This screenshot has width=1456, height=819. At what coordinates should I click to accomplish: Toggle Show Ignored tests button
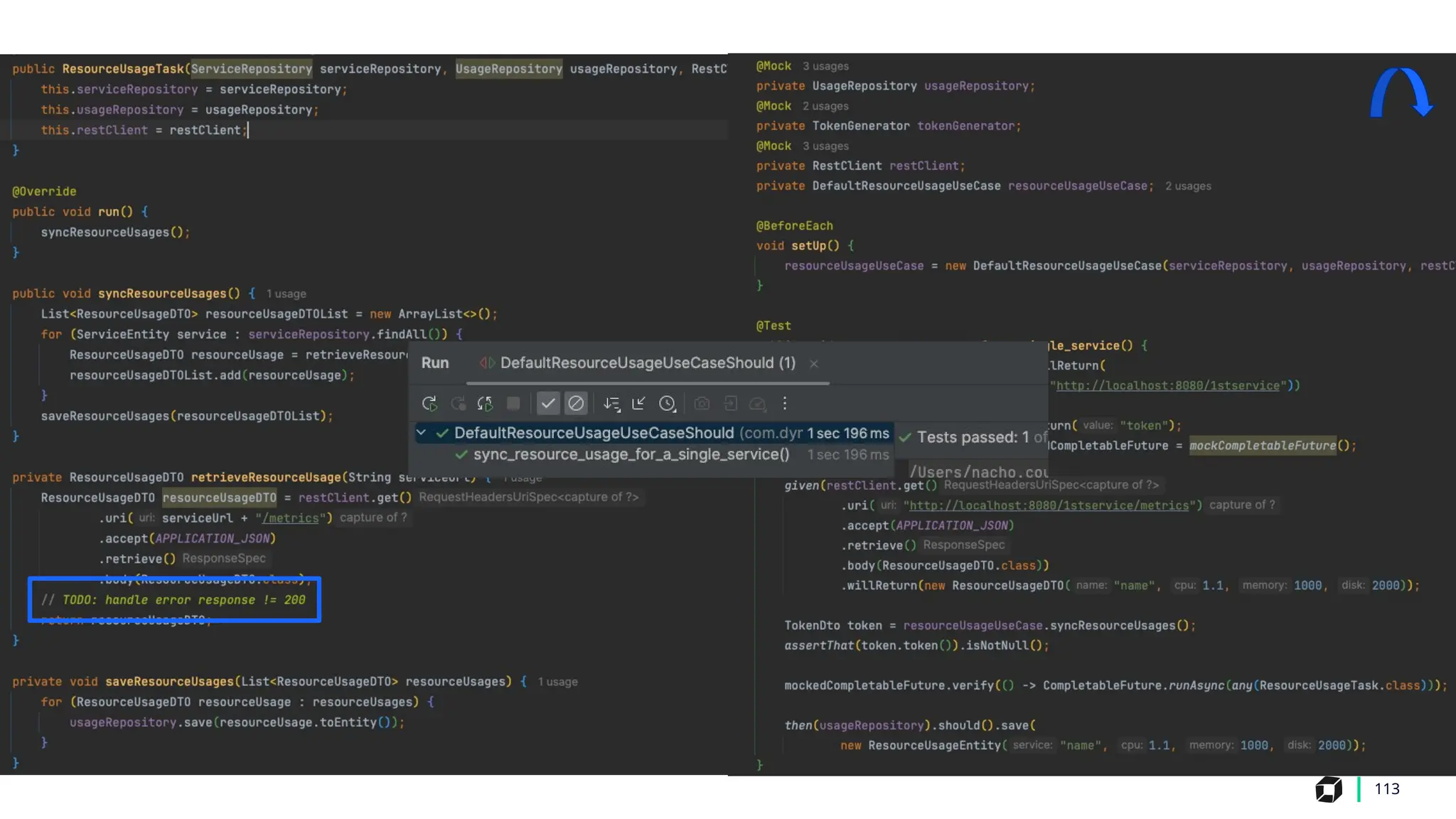coord(576,404)
